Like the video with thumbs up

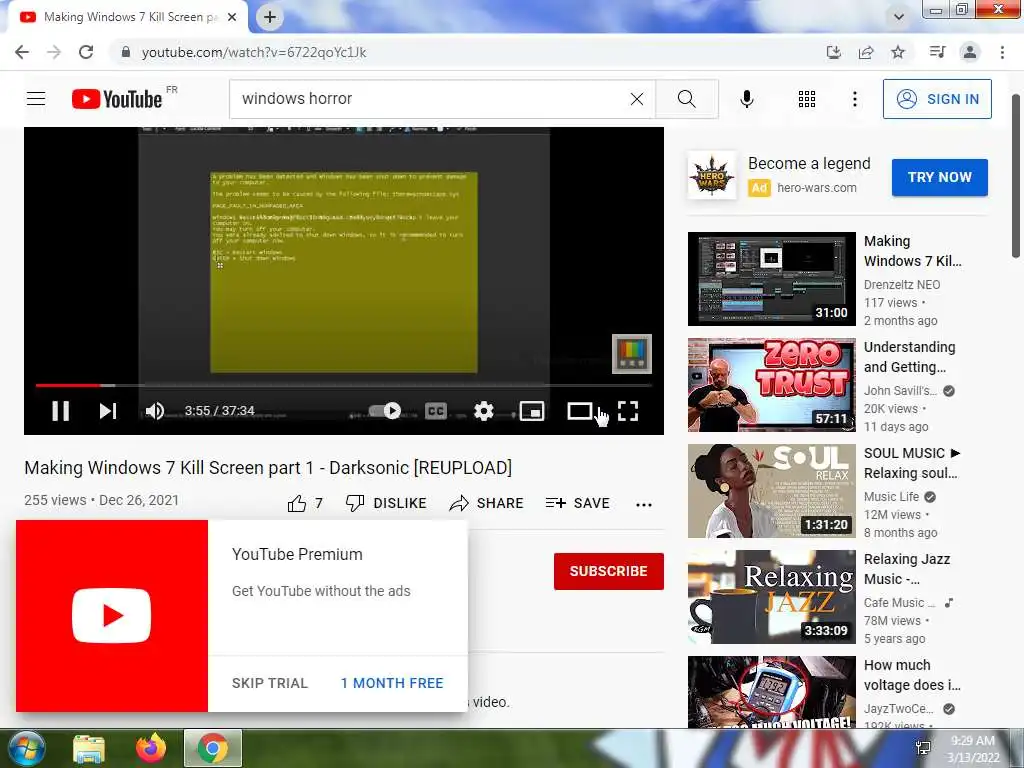(305, 504)
